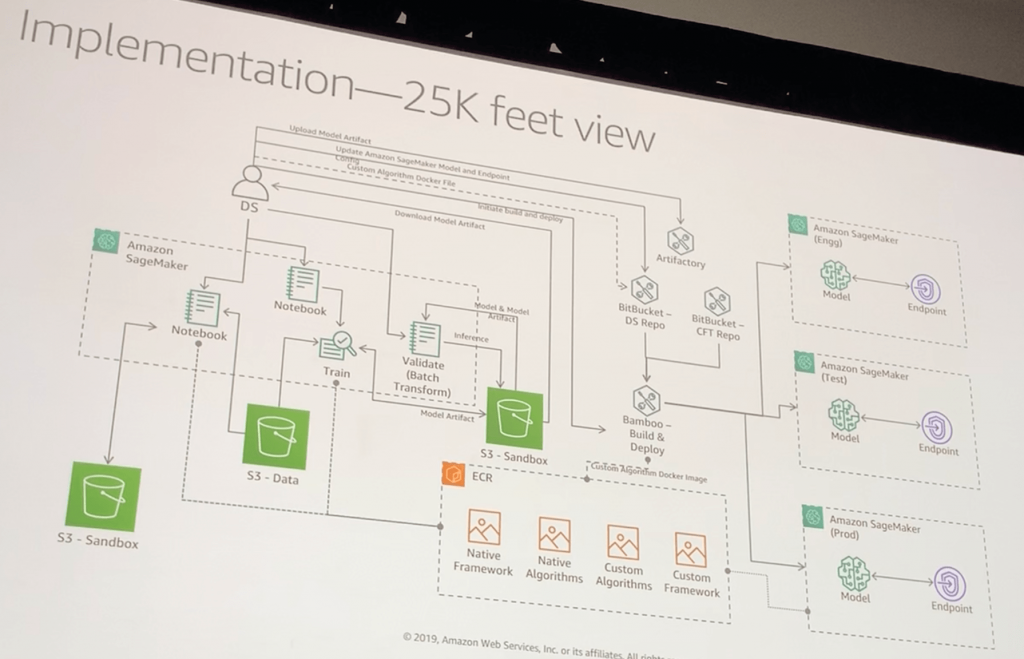Click the SageMaker logo icon of the Prod box
Viewport: 1024px width, 659px height.
(x=813, y=517)
